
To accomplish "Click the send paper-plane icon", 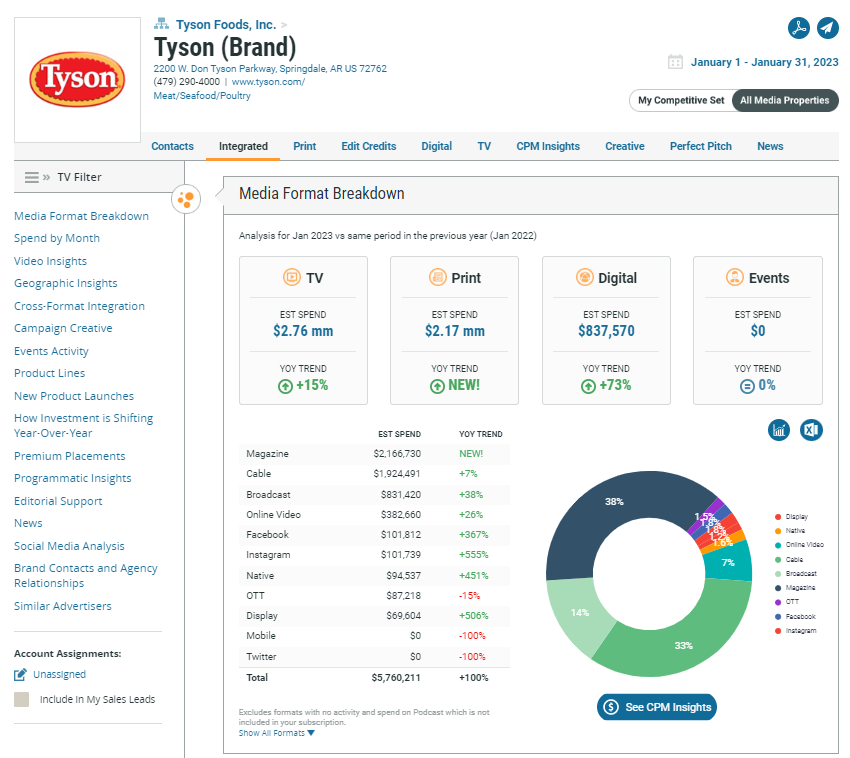I will tap(827, 28).
